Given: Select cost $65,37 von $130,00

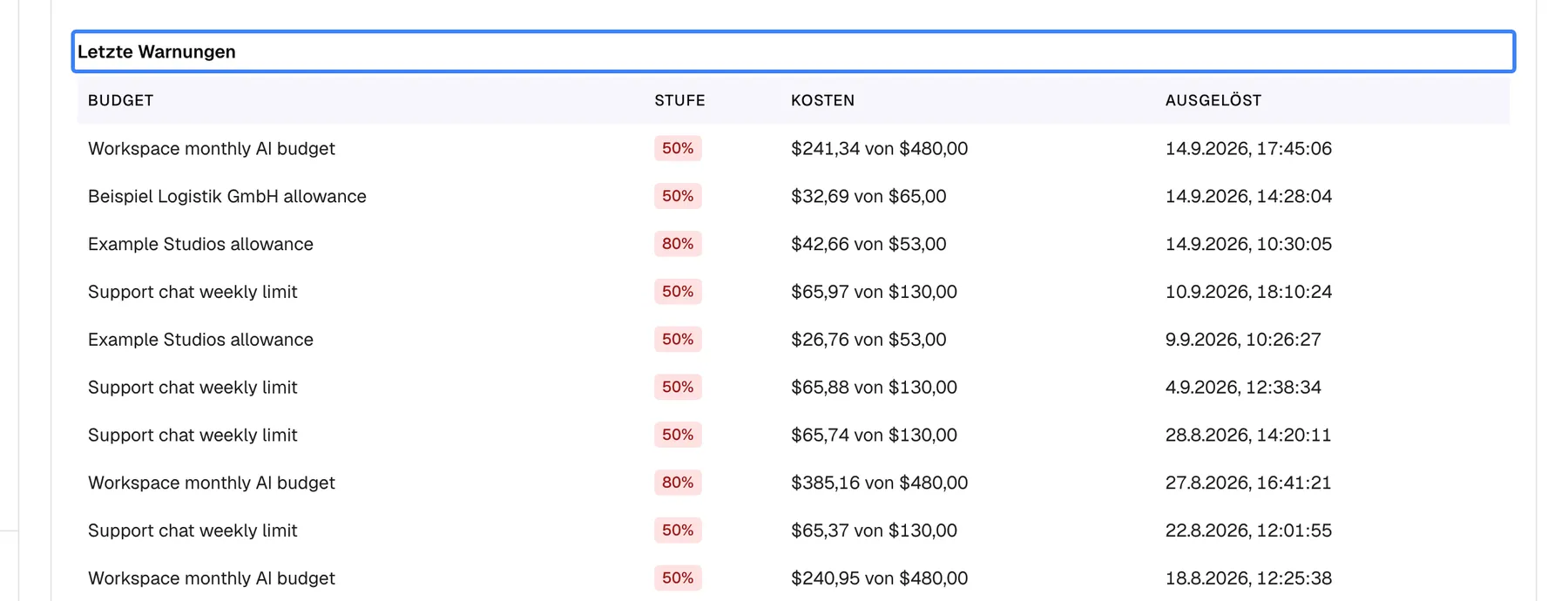Looking at the screenshot, I should (x=874, y=531).
